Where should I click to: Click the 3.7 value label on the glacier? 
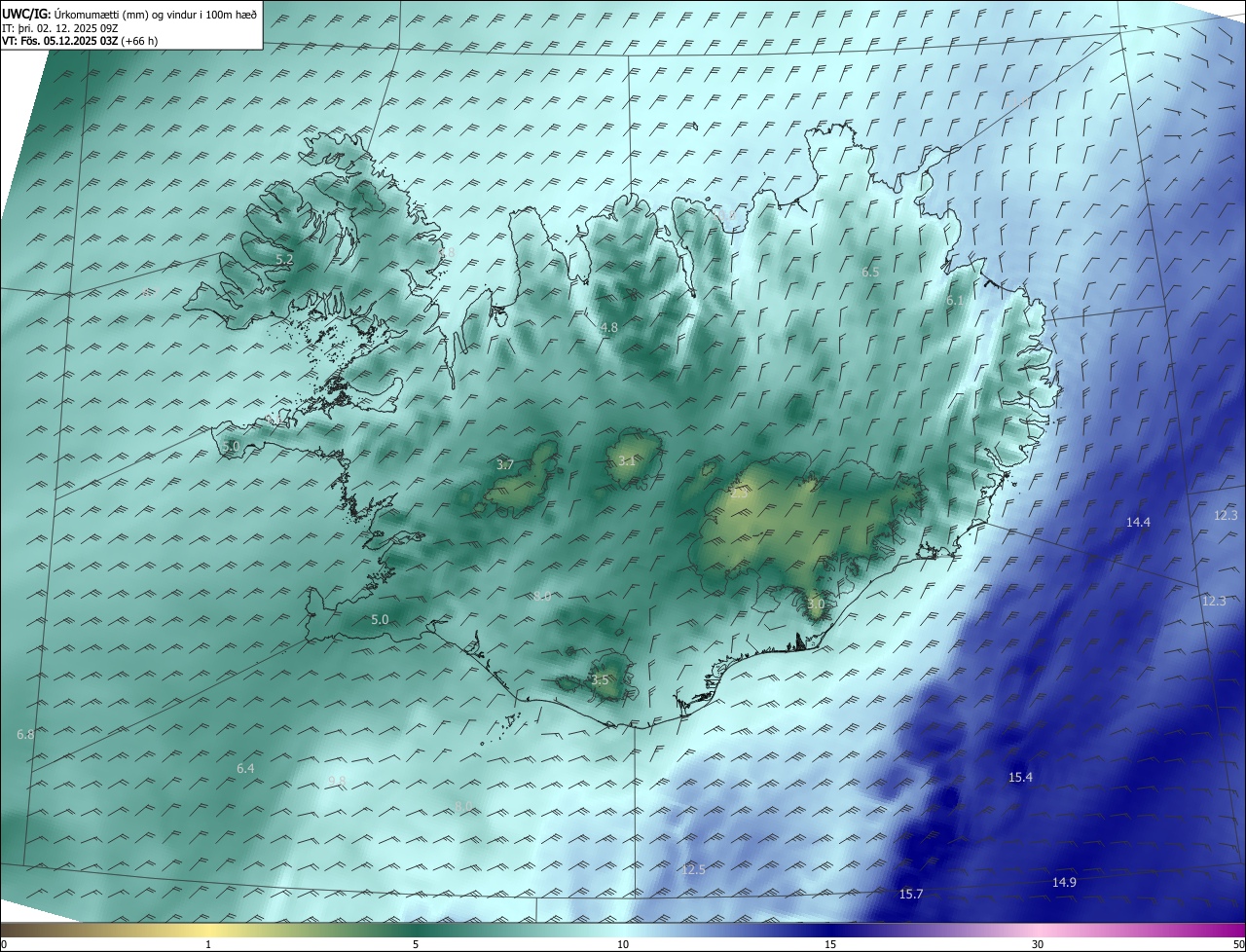point(505,465)
